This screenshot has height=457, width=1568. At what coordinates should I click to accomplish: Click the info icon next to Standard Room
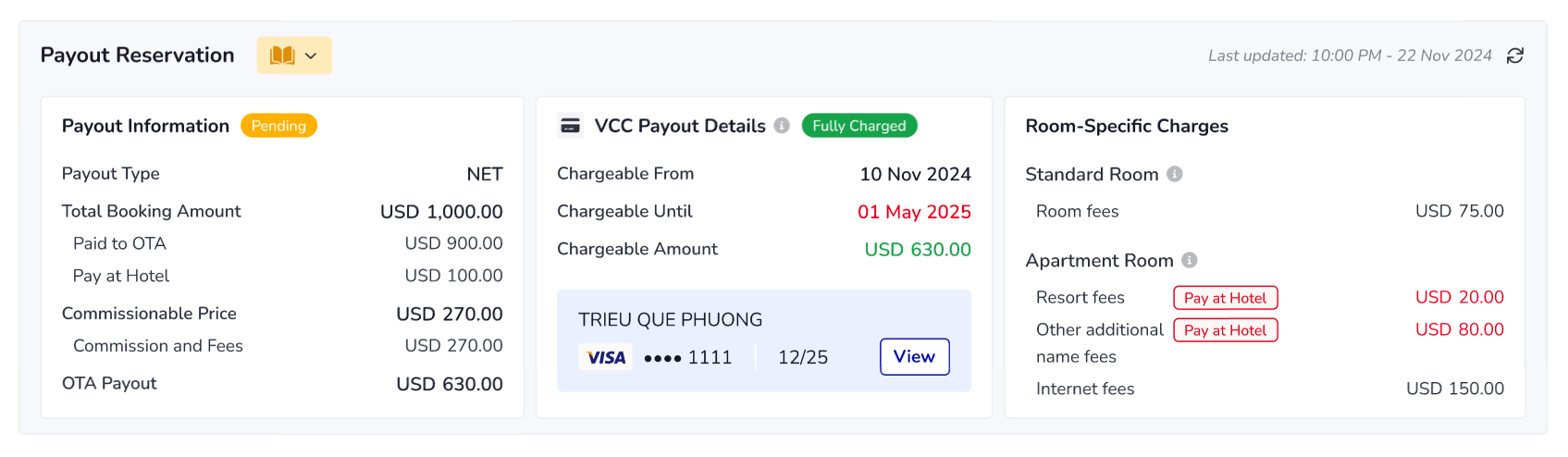[1175, 174]
